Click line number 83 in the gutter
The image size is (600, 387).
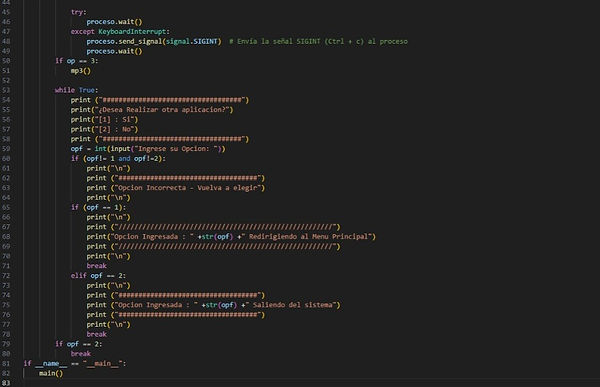point(6,383)
